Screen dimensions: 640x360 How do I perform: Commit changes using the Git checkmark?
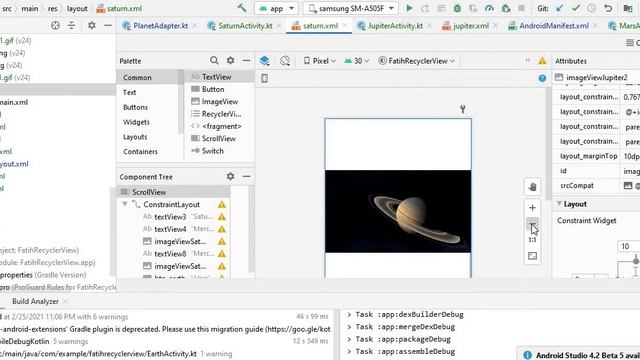coord(576,8)
